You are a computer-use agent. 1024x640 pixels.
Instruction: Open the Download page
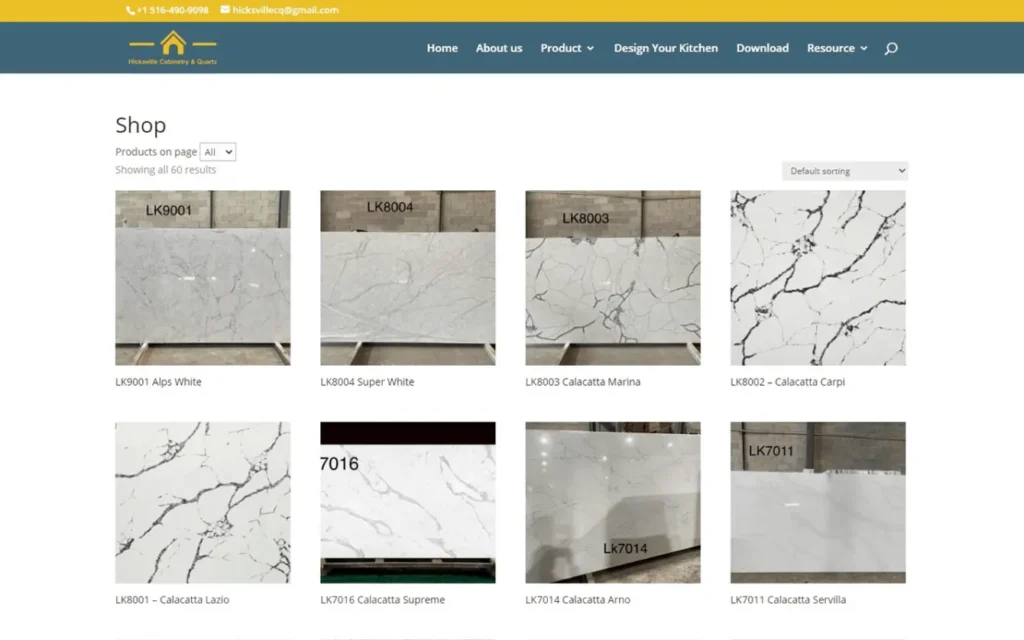(762, 48)
